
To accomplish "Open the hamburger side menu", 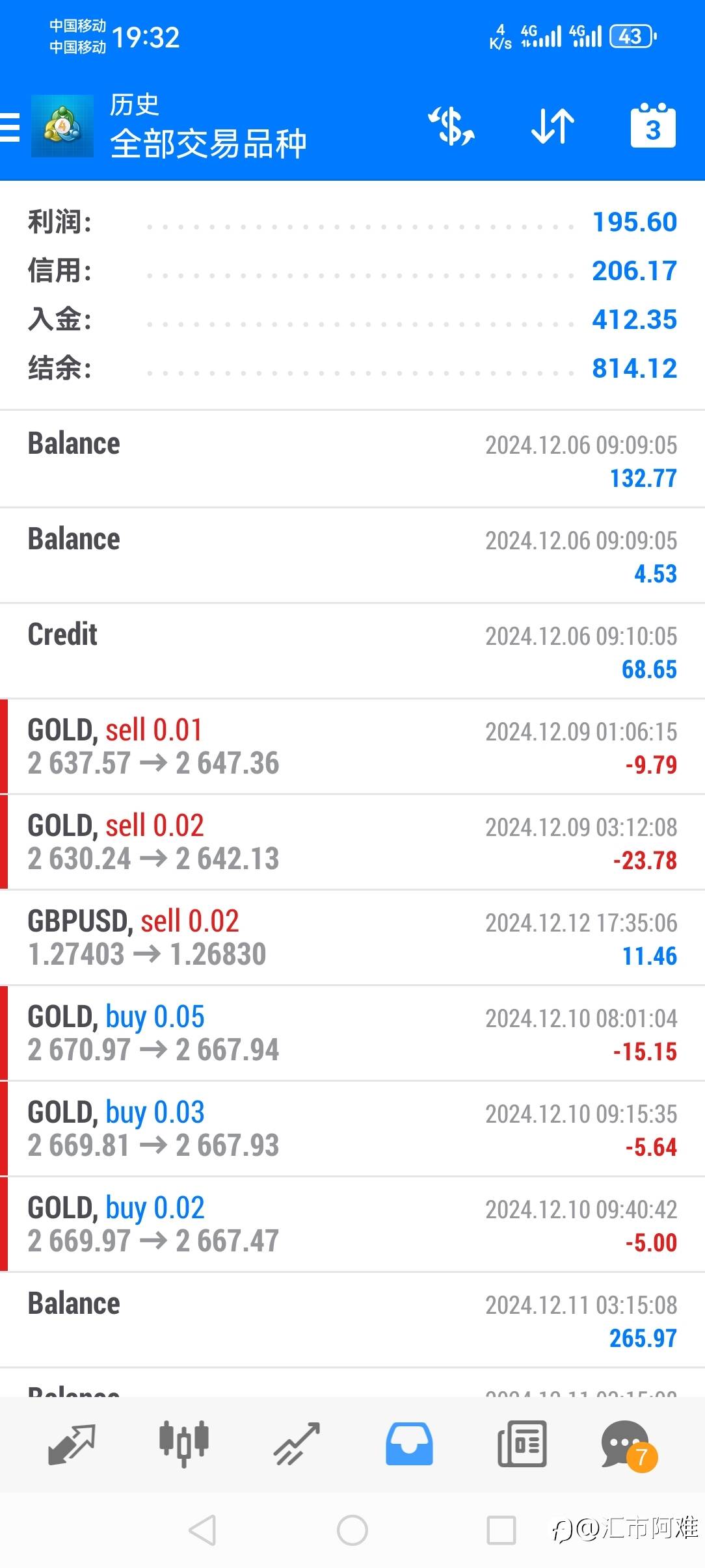I will click(x=10, y=127).
